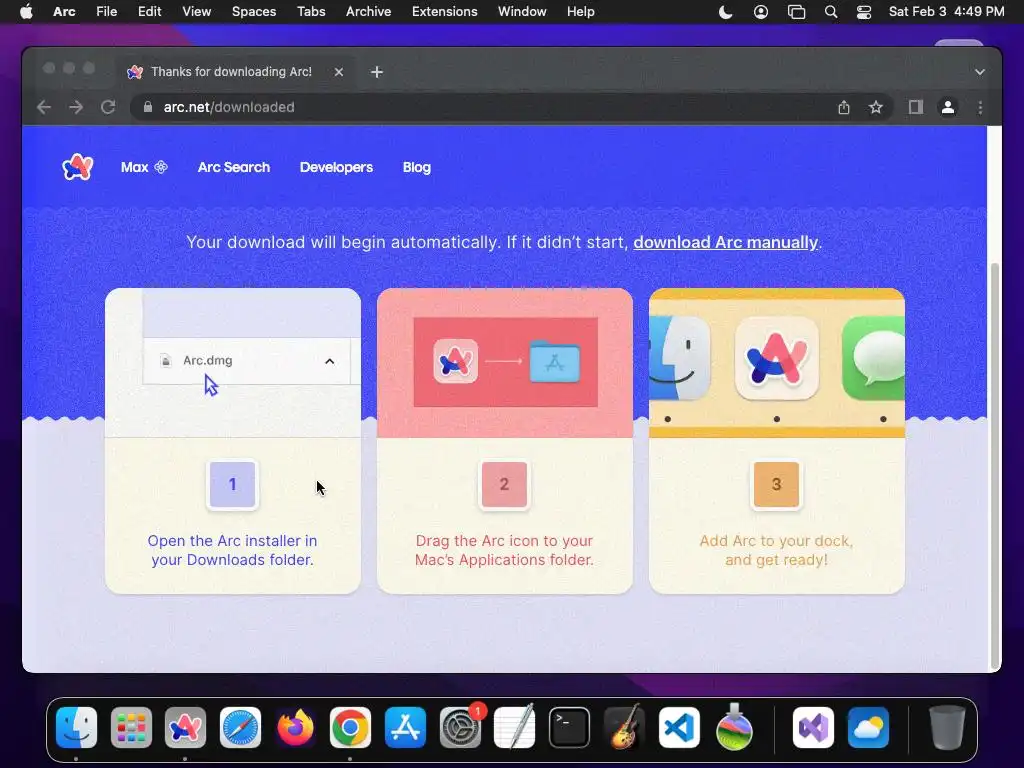This screenshot has width=1024, height=768.
Task: Click the webpage vertical scrollbar
Action: pos(995,464)
